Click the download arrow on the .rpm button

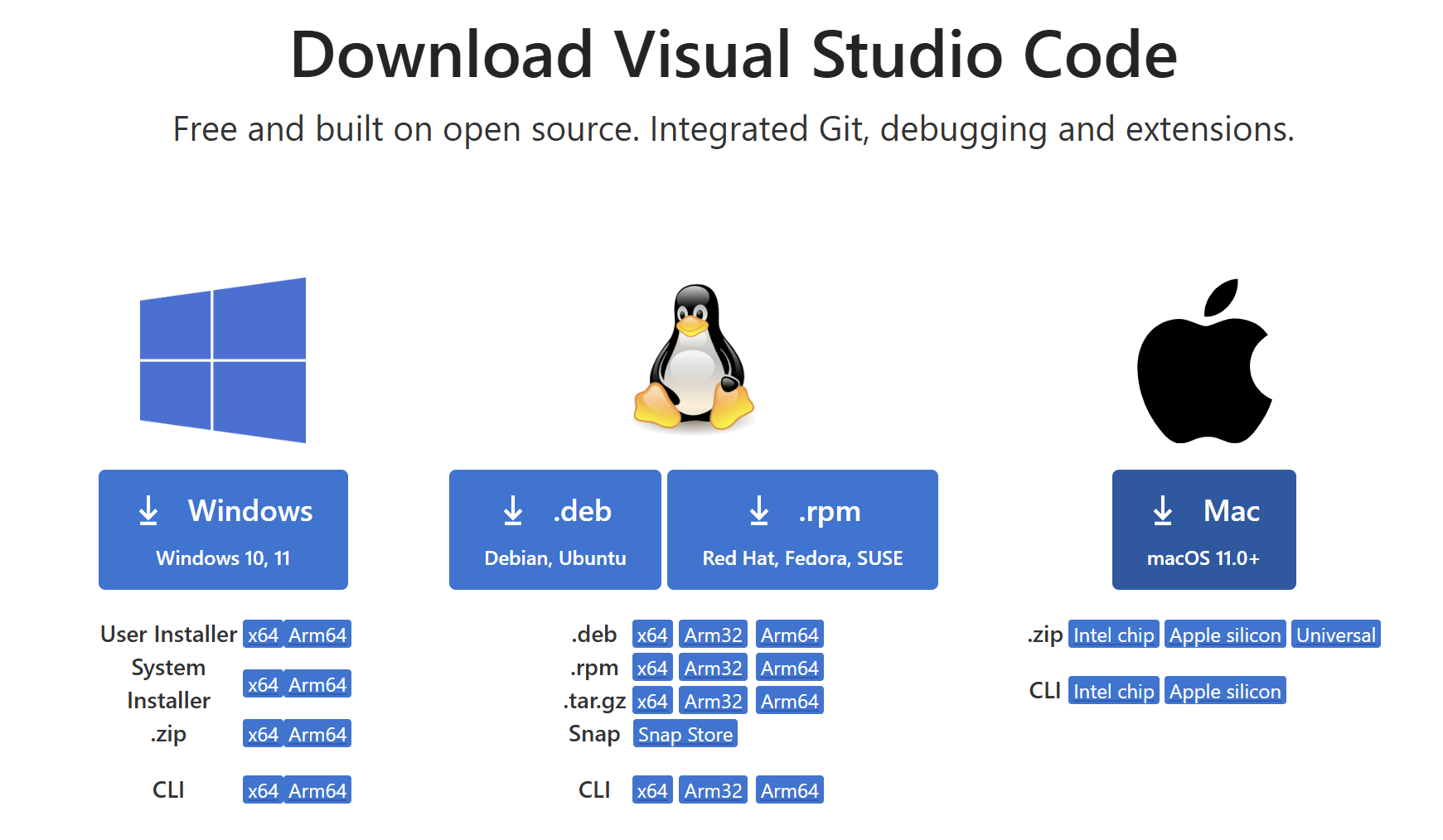(759, 511)
